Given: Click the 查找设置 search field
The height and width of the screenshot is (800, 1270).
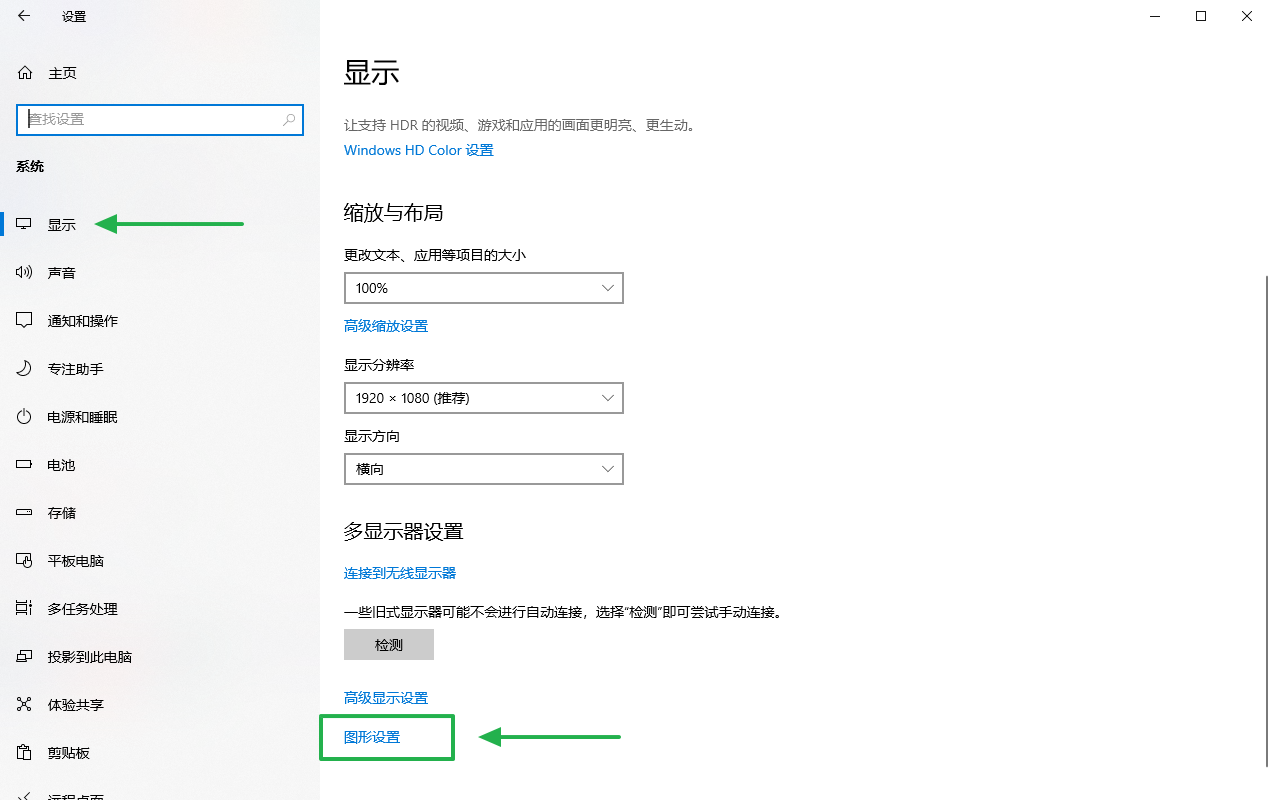Looking at the screenshot, I should point(160,119).
